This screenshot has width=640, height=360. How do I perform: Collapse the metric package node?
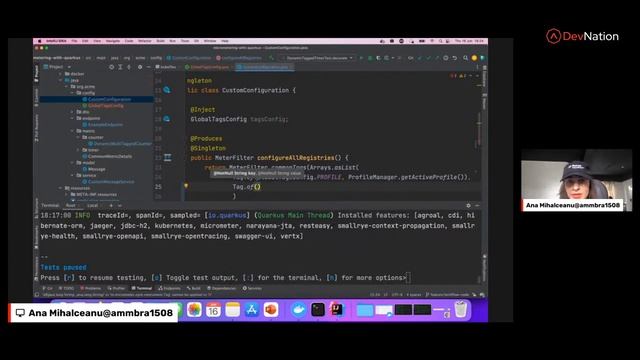[x=72, y=131]
